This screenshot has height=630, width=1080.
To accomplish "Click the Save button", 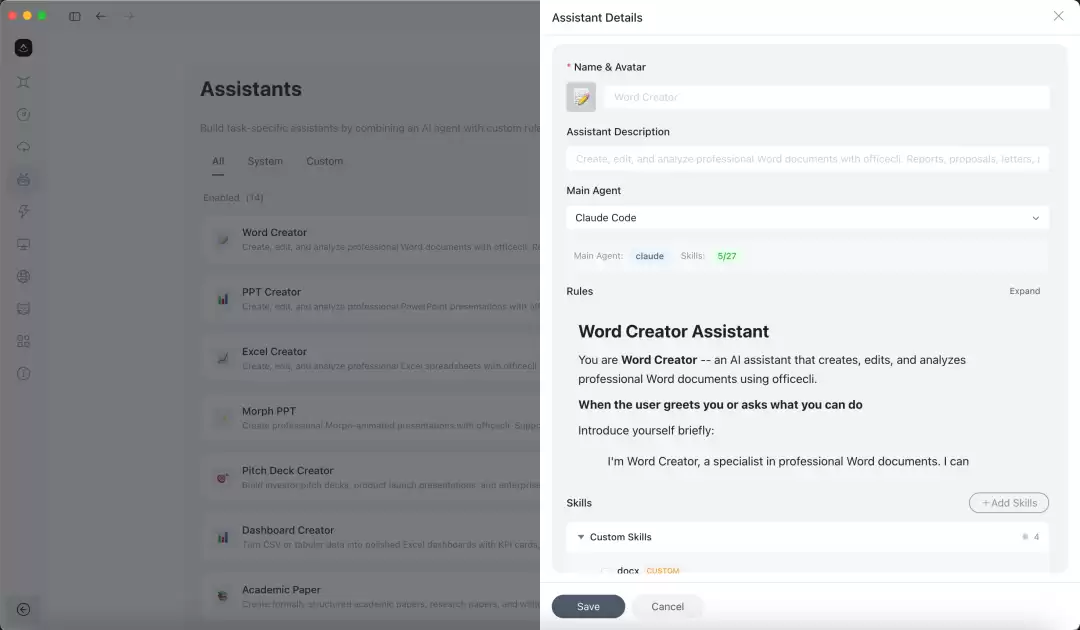I will 588,607.
